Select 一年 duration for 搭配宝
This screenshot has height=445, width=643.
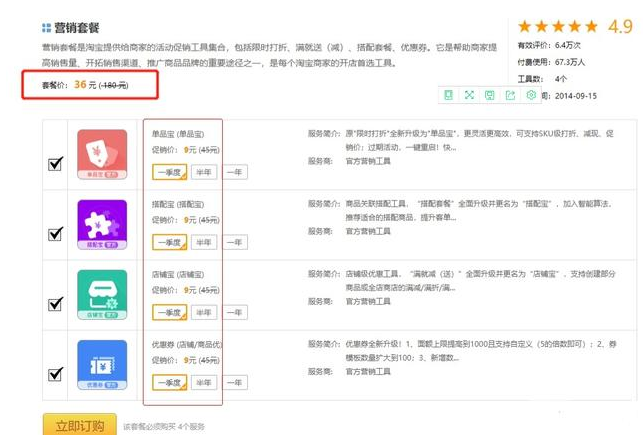(235, 242)
